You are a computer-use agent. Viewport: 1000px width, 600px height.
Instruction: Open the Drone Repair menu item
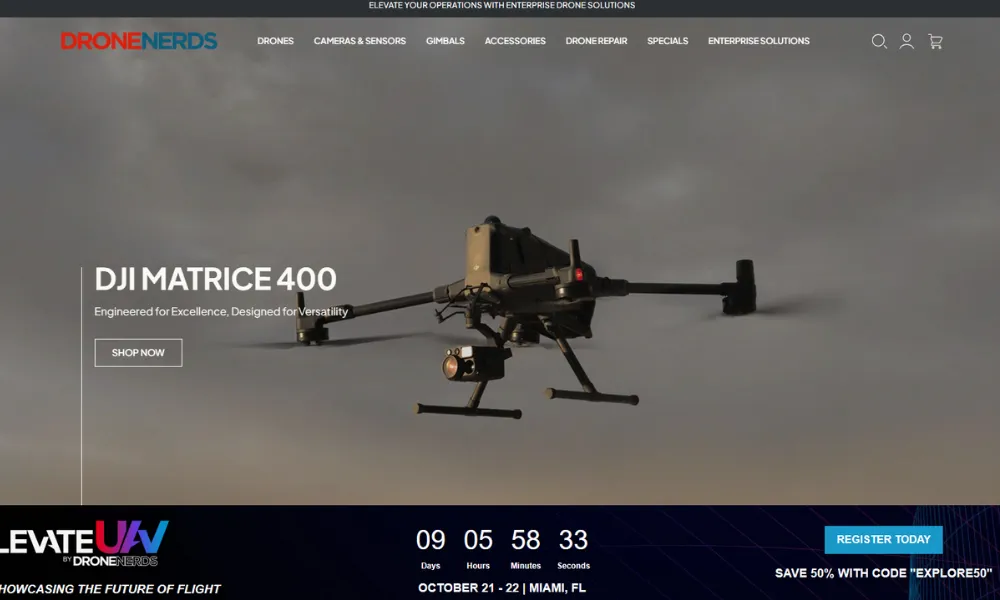(596, 41)
